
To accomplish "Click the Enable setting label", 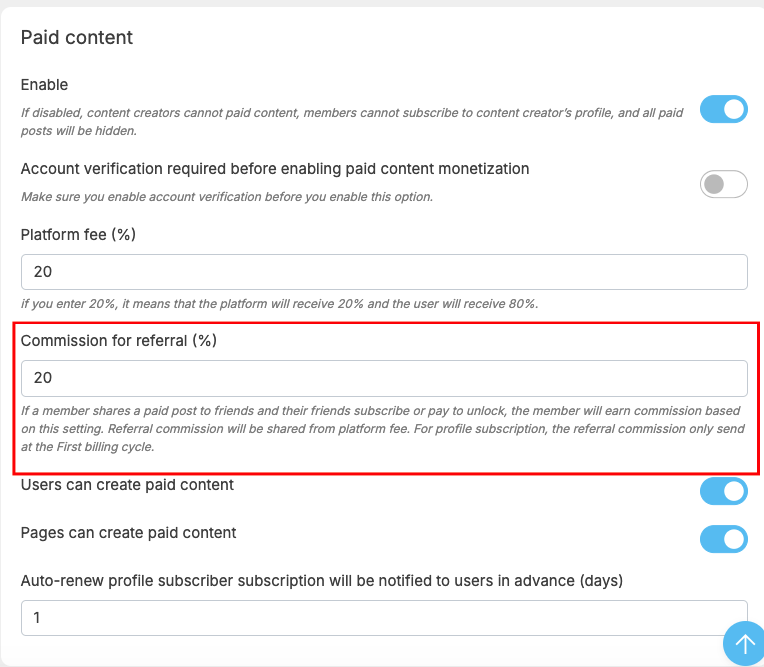I will coord(44,85).
